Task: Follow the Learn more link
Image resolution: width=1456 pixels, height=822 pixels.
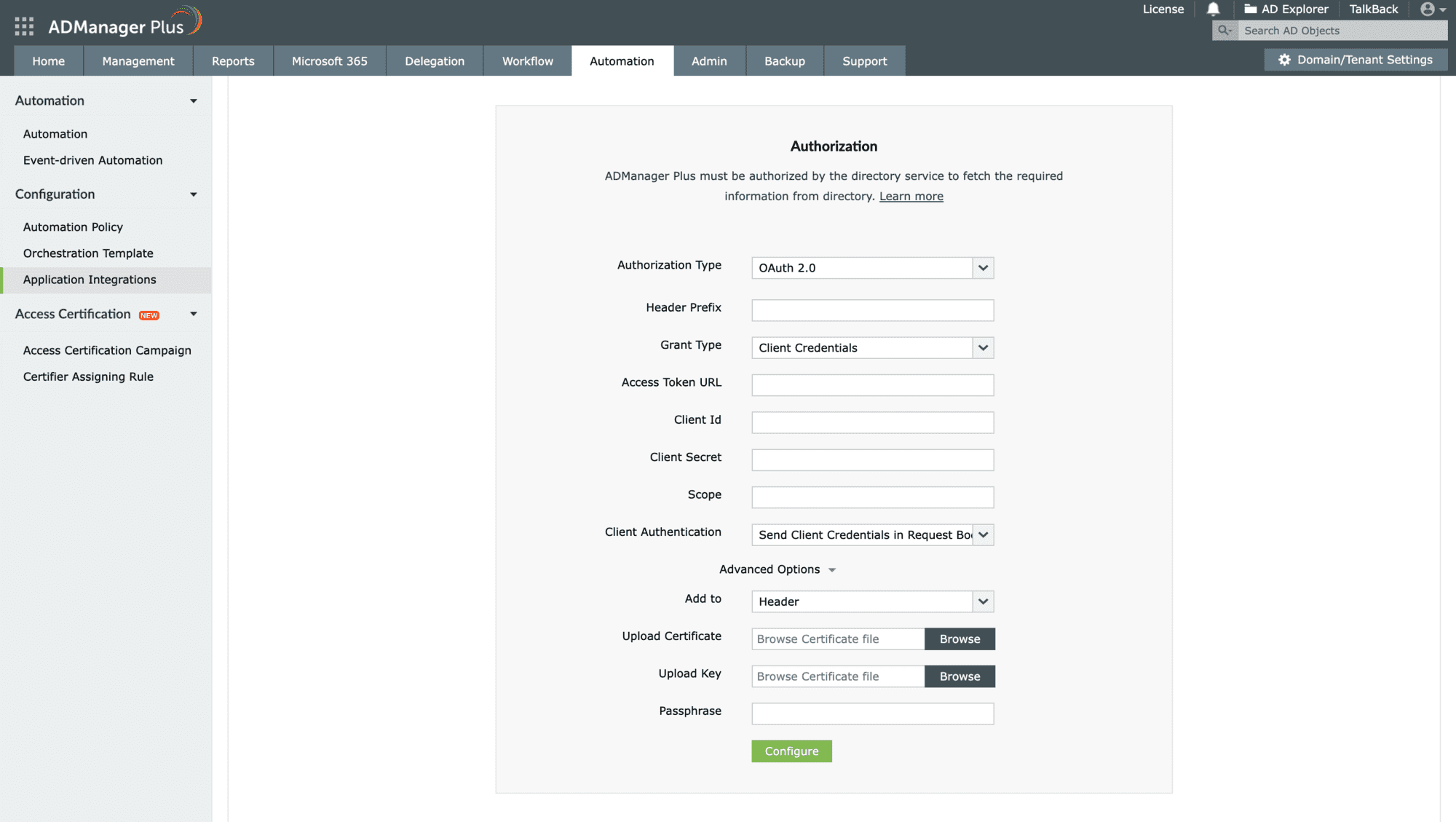Action: [x=911, y=197]
